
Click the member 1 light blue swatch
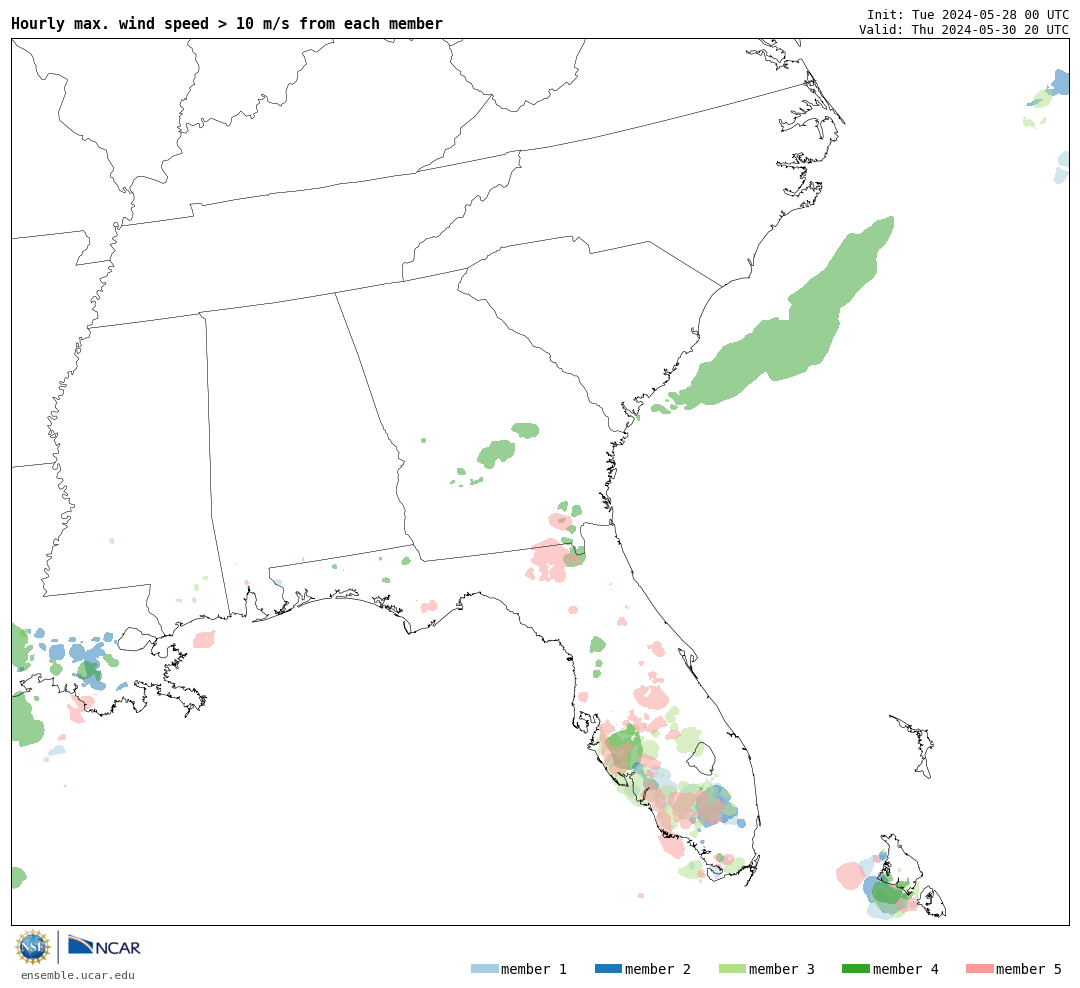click(484, 968)
